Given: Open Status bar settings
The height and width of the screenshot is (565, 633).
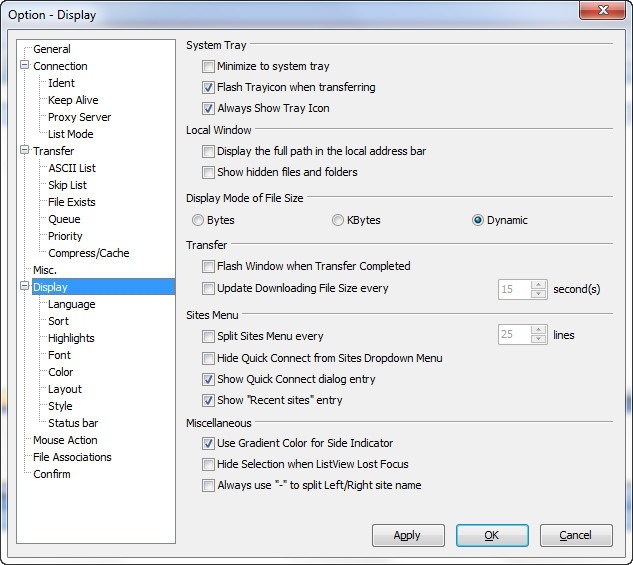Looking at the screenshot, I should point(73,423).
